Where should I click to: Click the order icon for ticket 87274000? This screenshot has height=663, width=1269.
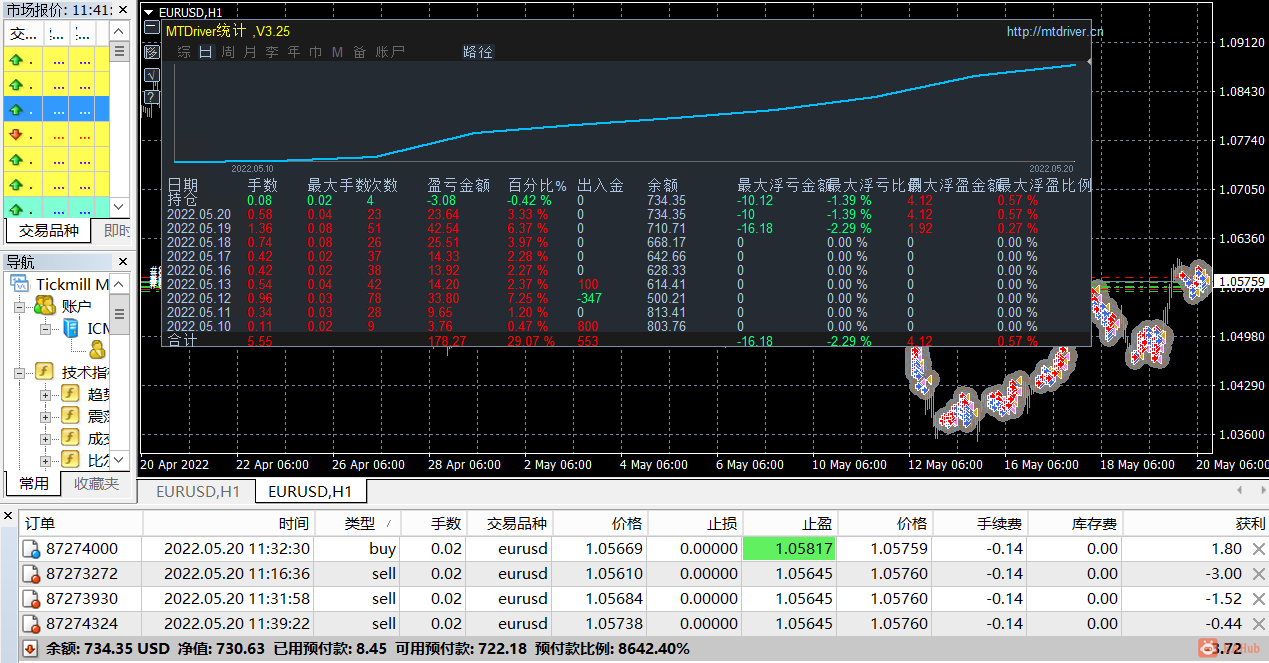pyautogui.click(x=30, y=549)
